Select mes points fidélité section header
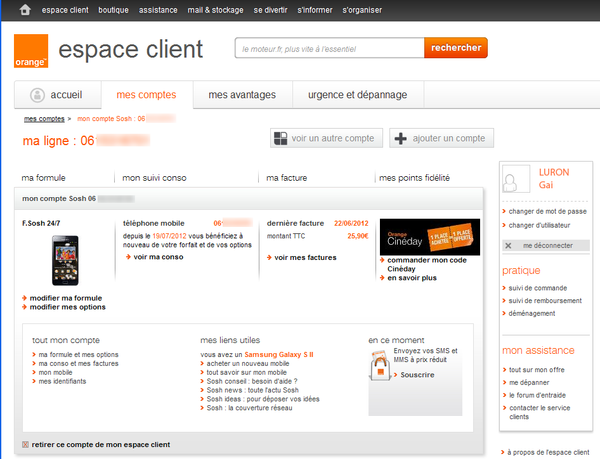The width and height of the screenshot is (600, 459). click(x=414, y=178)
